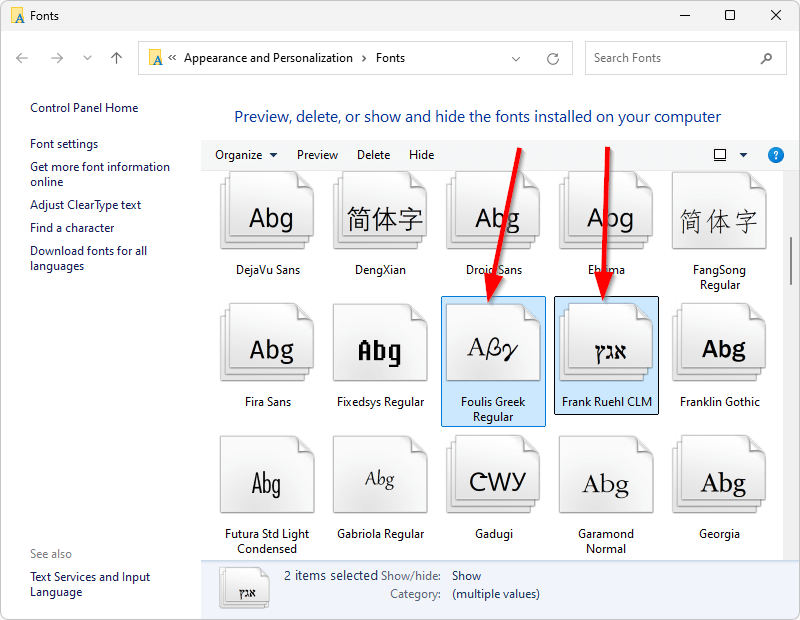Maximize the Fonts window
The width and height of the screenshot is (800, 620).
click(730, 15)
